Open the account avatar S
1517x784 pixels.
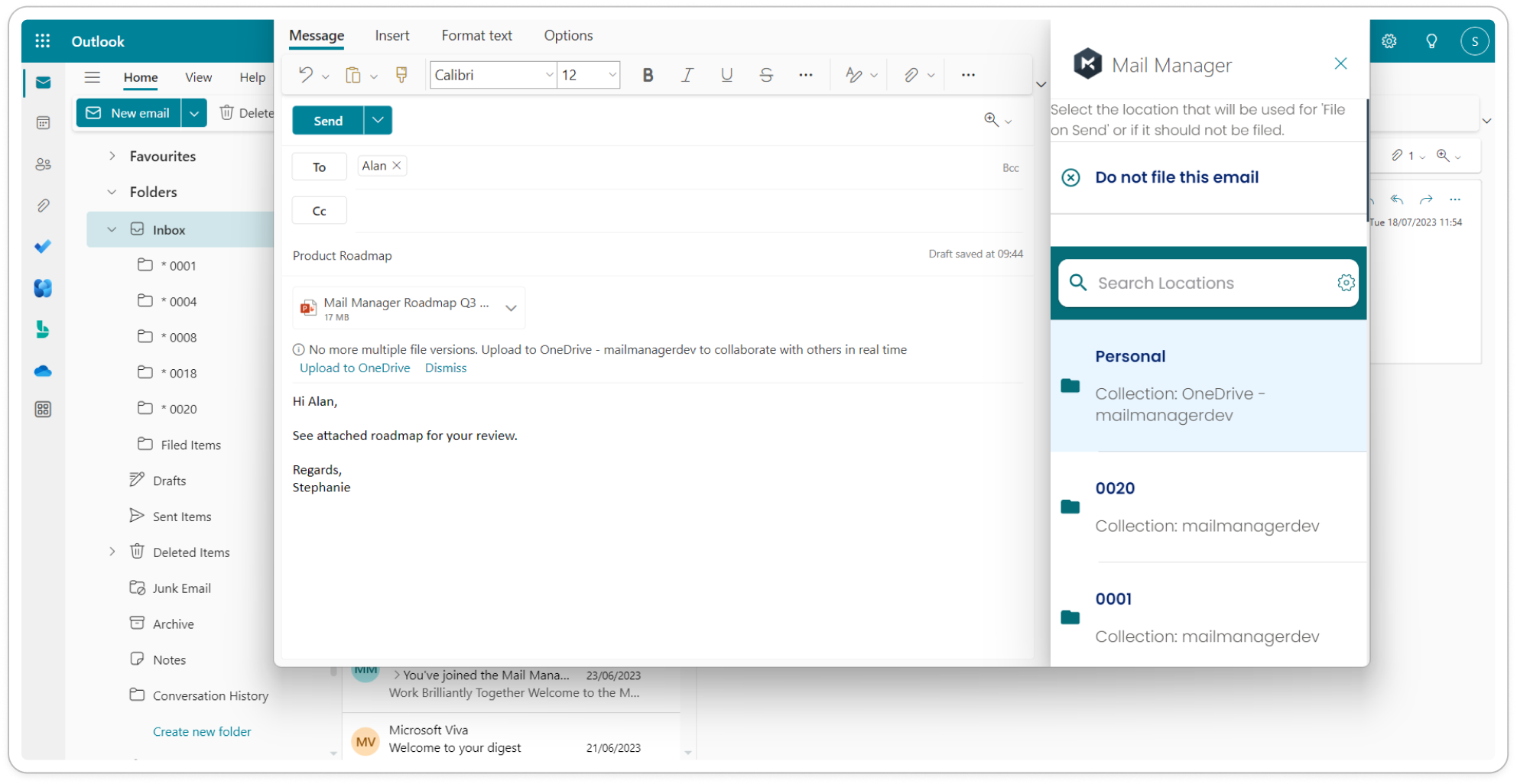point(1474,41)
